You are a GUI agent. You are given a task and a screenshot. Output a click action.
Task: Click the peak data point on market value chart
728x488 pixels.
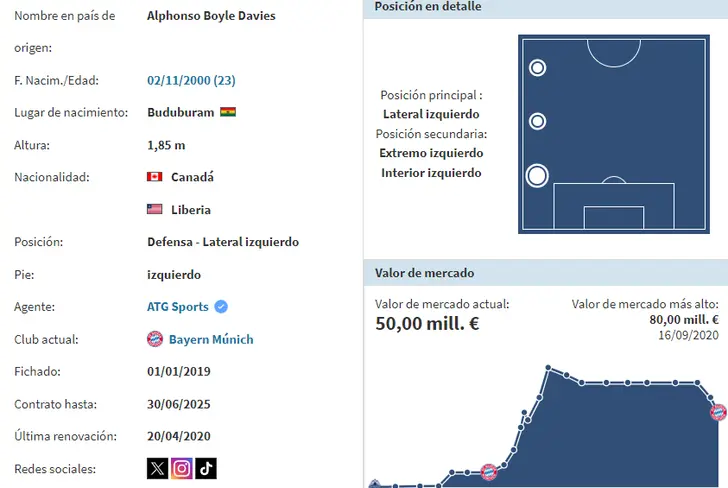coord(548,367)
